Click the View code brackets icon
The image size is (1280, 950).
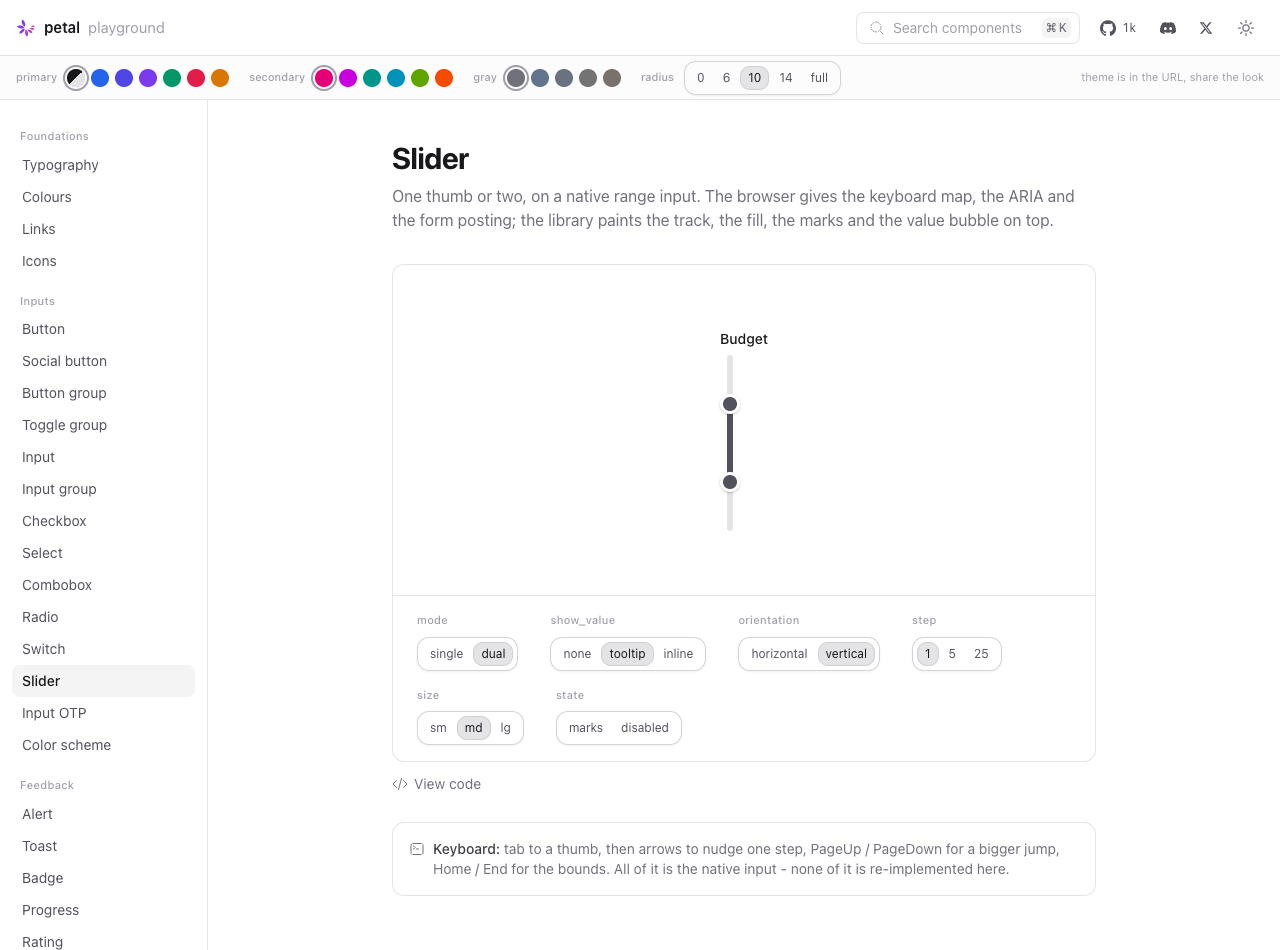click(x=400, y=784)
